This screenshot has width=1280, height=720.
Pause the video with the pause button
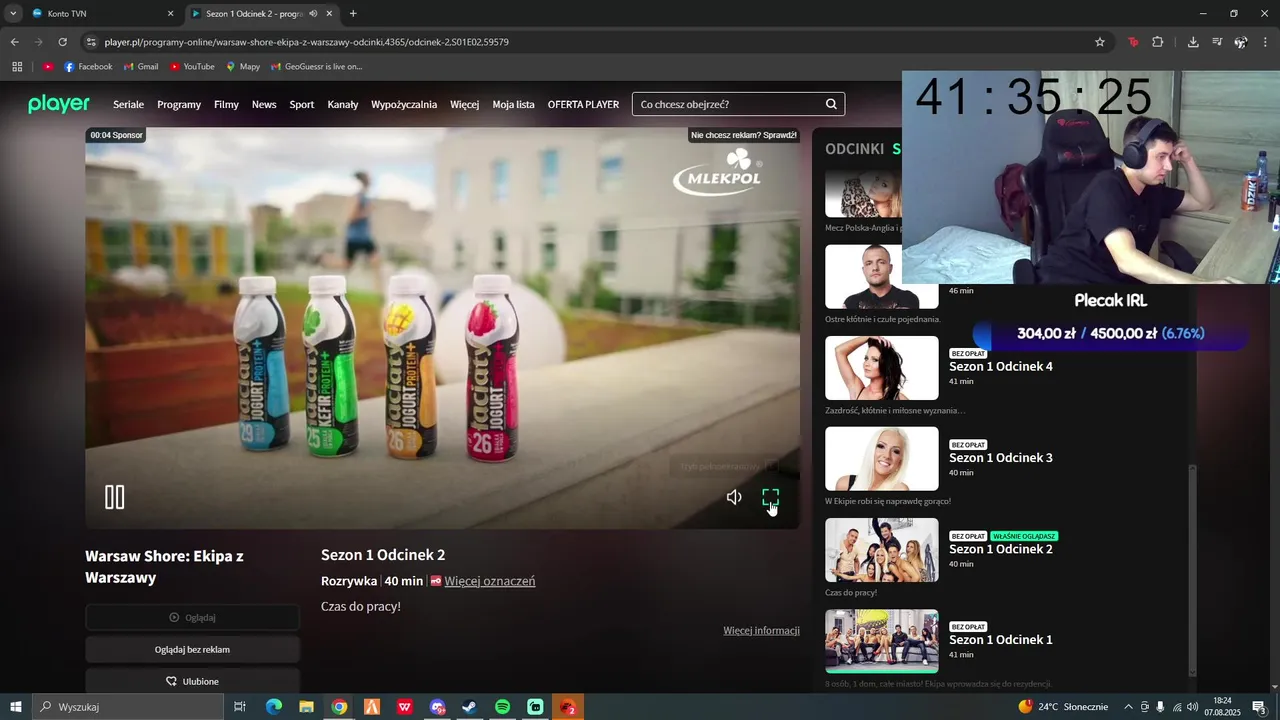click(x=115, y=497)
